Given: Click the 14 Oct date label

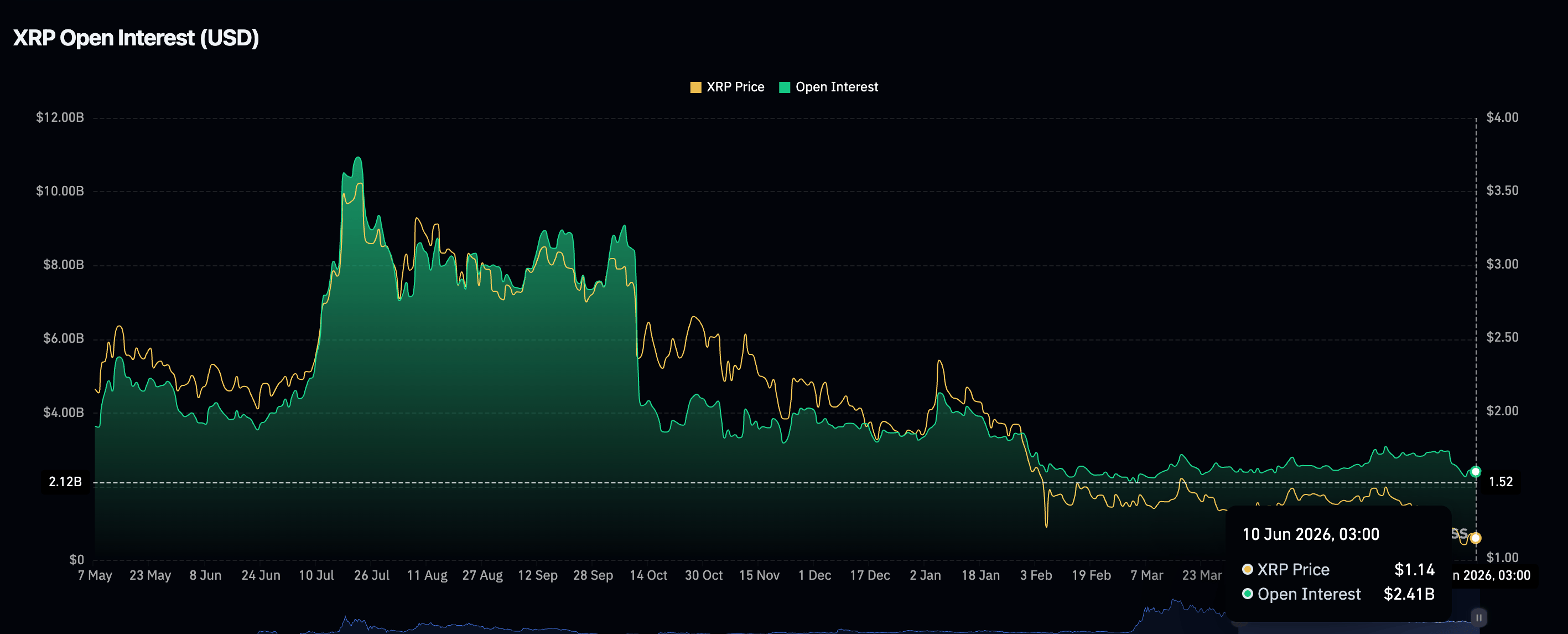Looking at the screenshot, I should tap(649, 575).
